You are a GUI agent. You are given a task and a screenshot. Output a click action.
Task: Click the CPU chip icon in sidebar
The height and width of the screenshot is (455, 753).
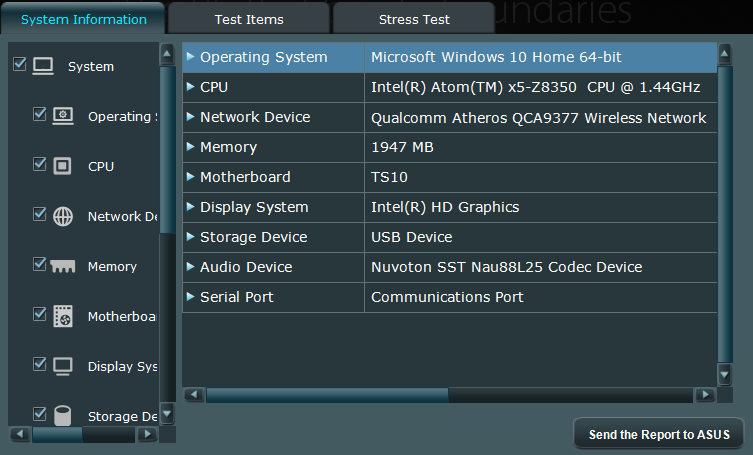(63, 166)
